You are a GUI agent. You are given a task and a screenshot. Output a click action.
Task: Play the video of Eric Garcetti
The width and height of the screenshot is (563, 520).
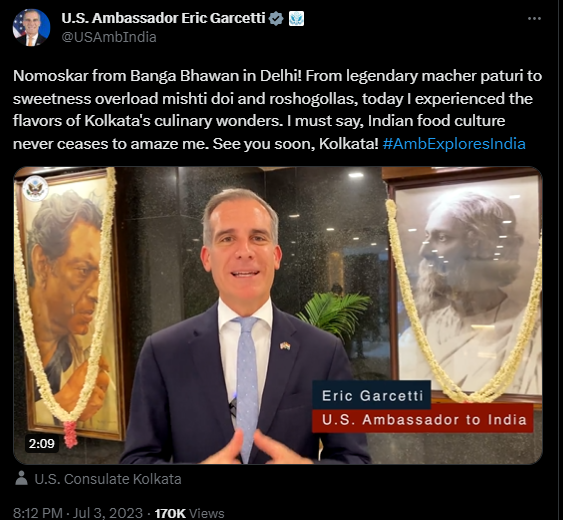(278, 315)
